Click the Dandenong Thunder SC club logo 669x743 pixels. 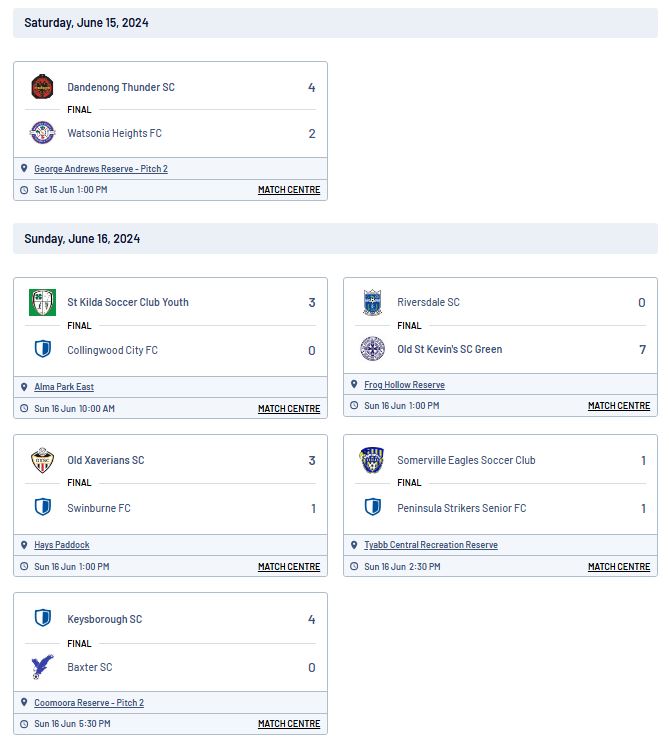coord(42,87)
